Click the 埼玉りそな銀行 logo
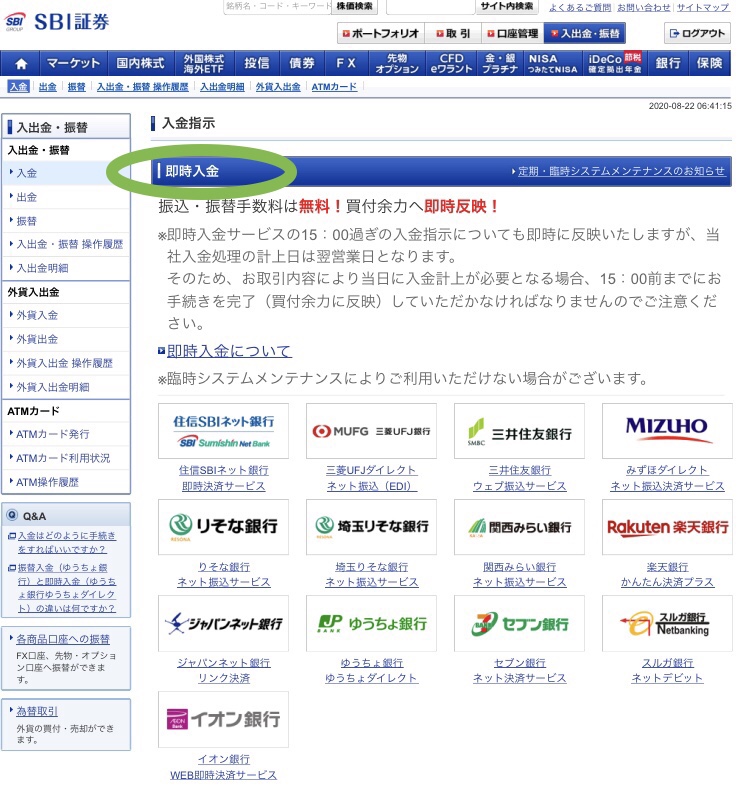 click(x=371, y=527)
